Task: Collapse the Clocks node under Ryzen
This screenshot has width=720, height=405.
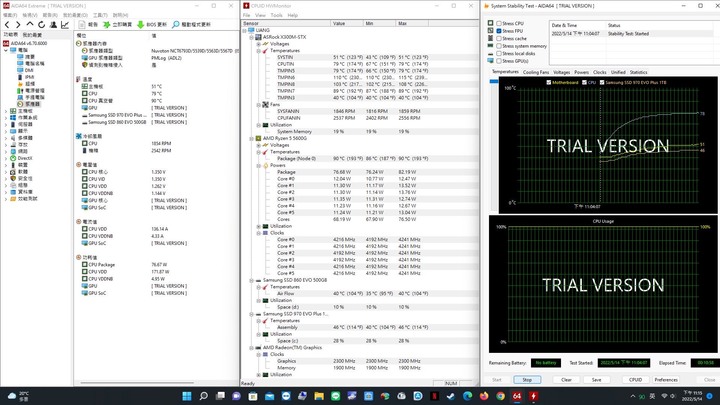Action: [259, 233]
